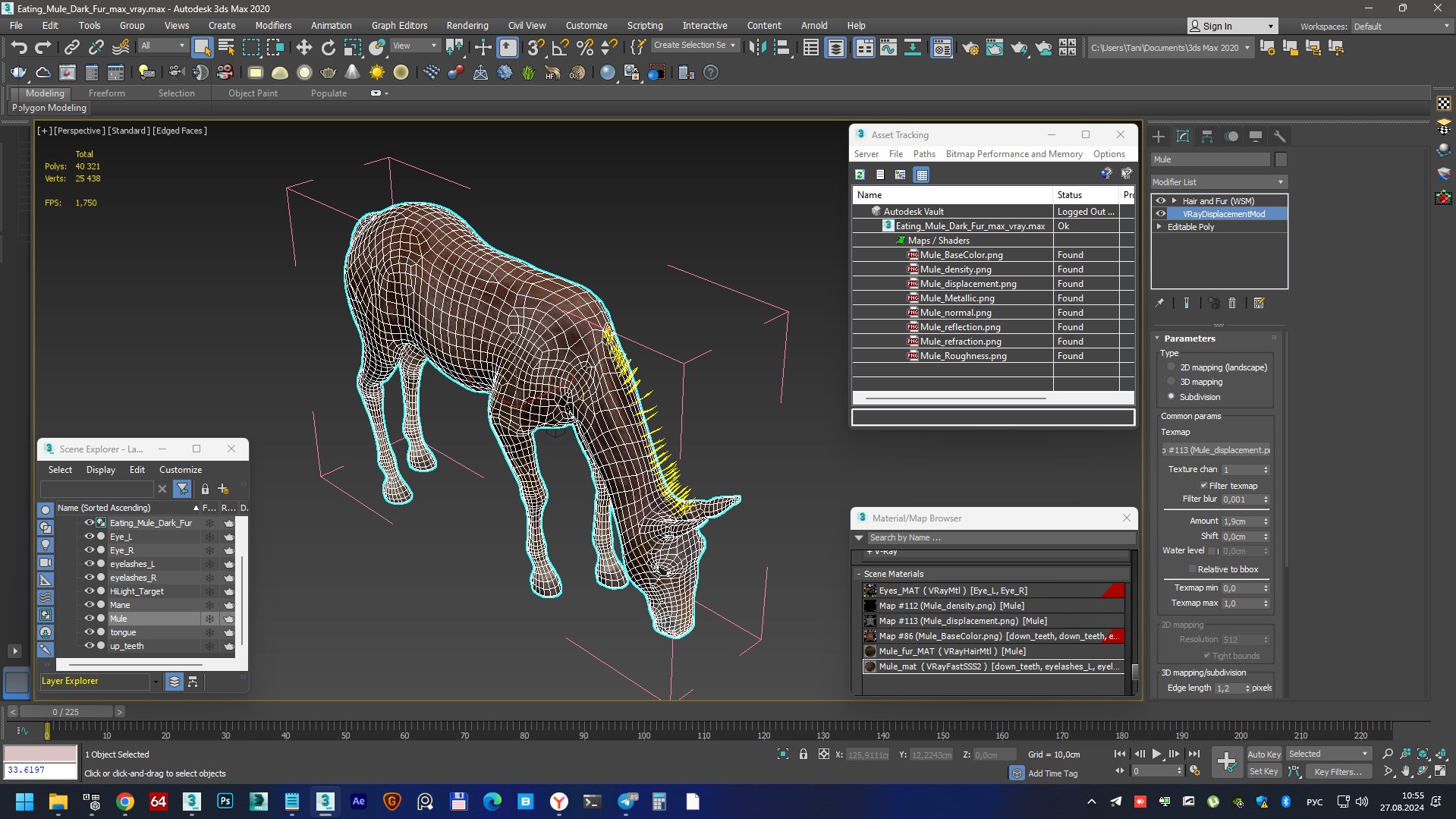Click the Mule object color swatch
1456x819 pixels.
tap(1281, 159)
